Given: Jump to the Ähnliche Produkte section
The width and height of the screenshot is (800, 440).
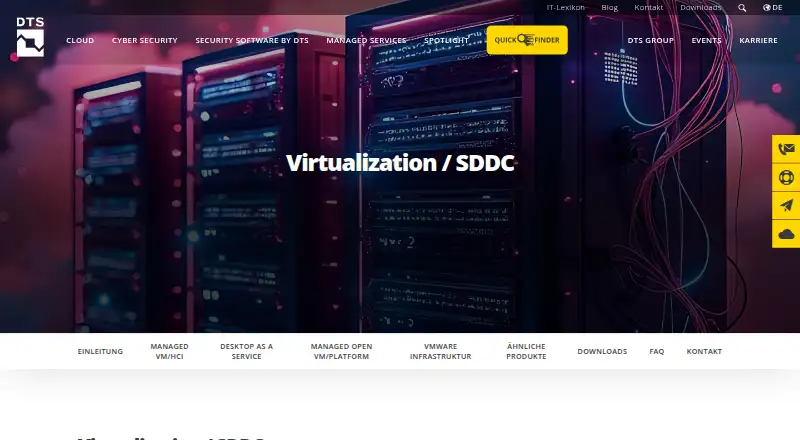Looking at the screenshot, I should tap(526, 351).
